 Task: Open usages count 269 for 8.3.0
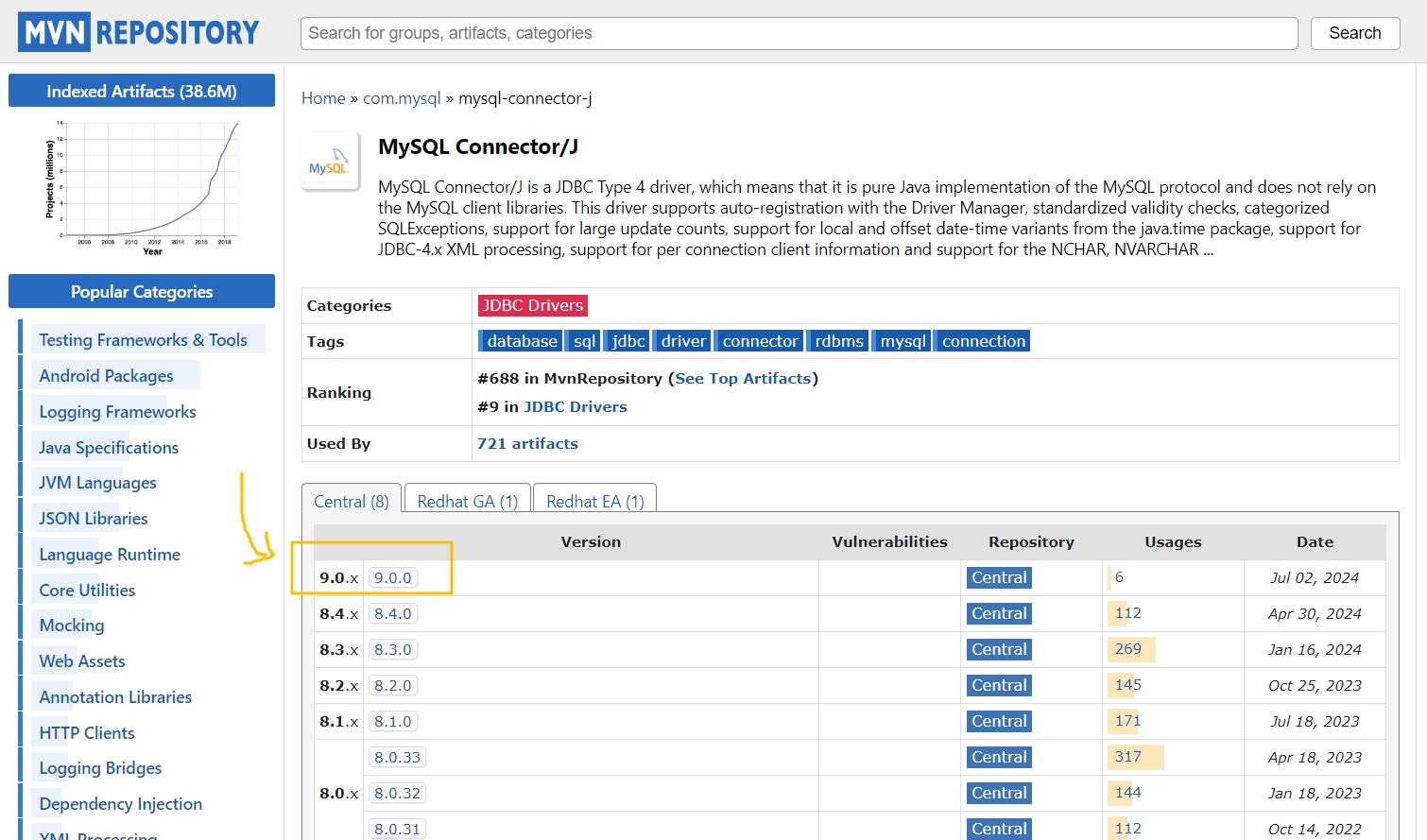point(1128,648)
